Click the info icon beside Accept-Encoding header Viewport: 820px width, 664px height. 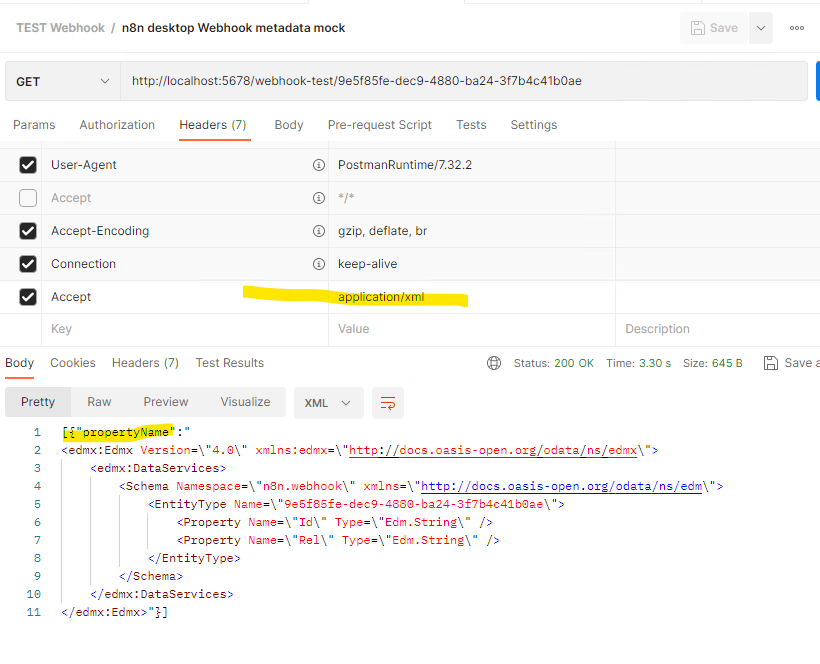coord(319,230)
